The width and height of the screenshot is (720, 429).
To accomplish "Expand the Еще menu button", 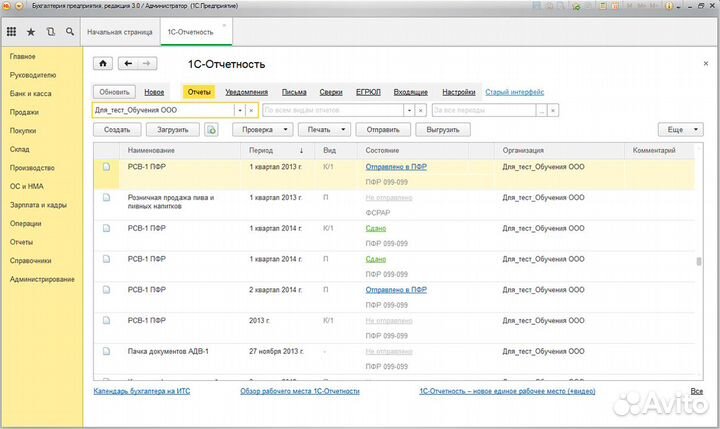I will [x=679, y=130].
